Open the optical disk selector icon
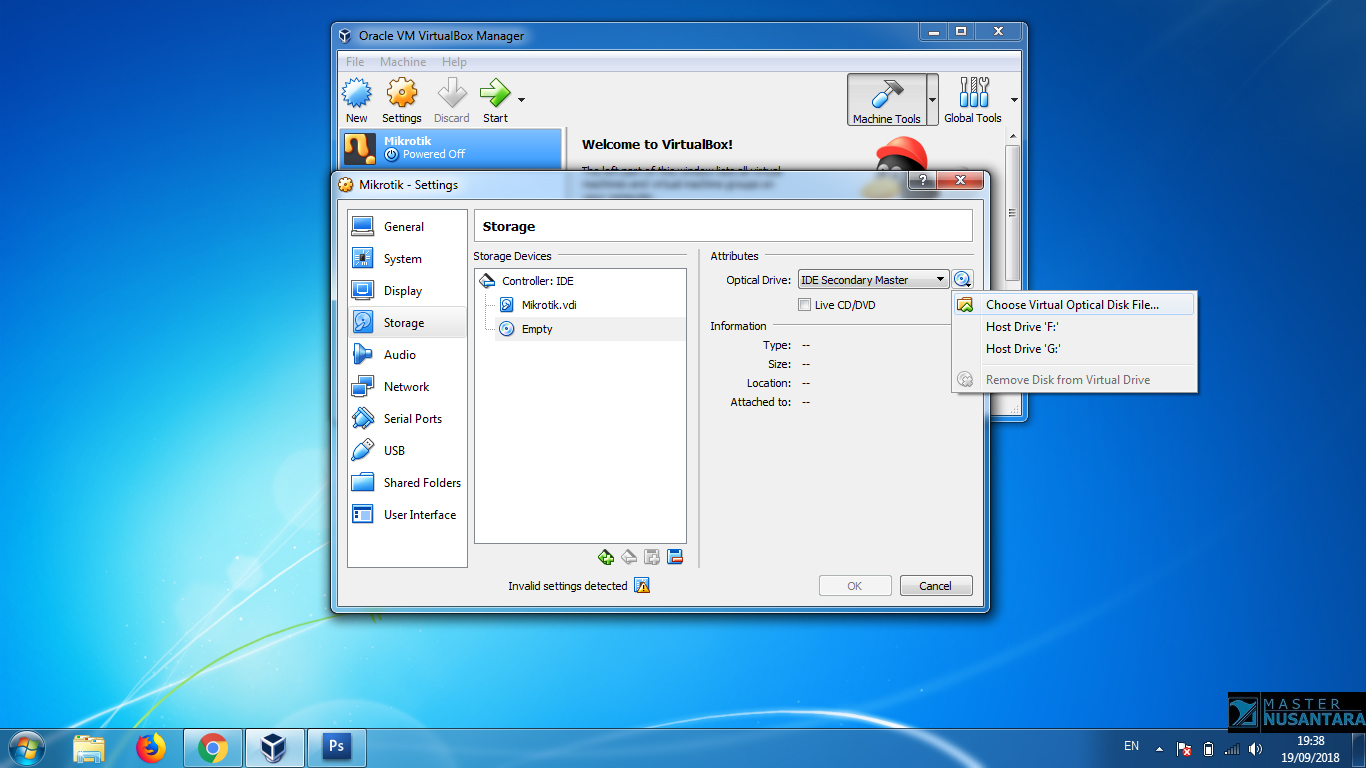The height and width of the screenshot is (768, 1366). (x=962, y=279)
